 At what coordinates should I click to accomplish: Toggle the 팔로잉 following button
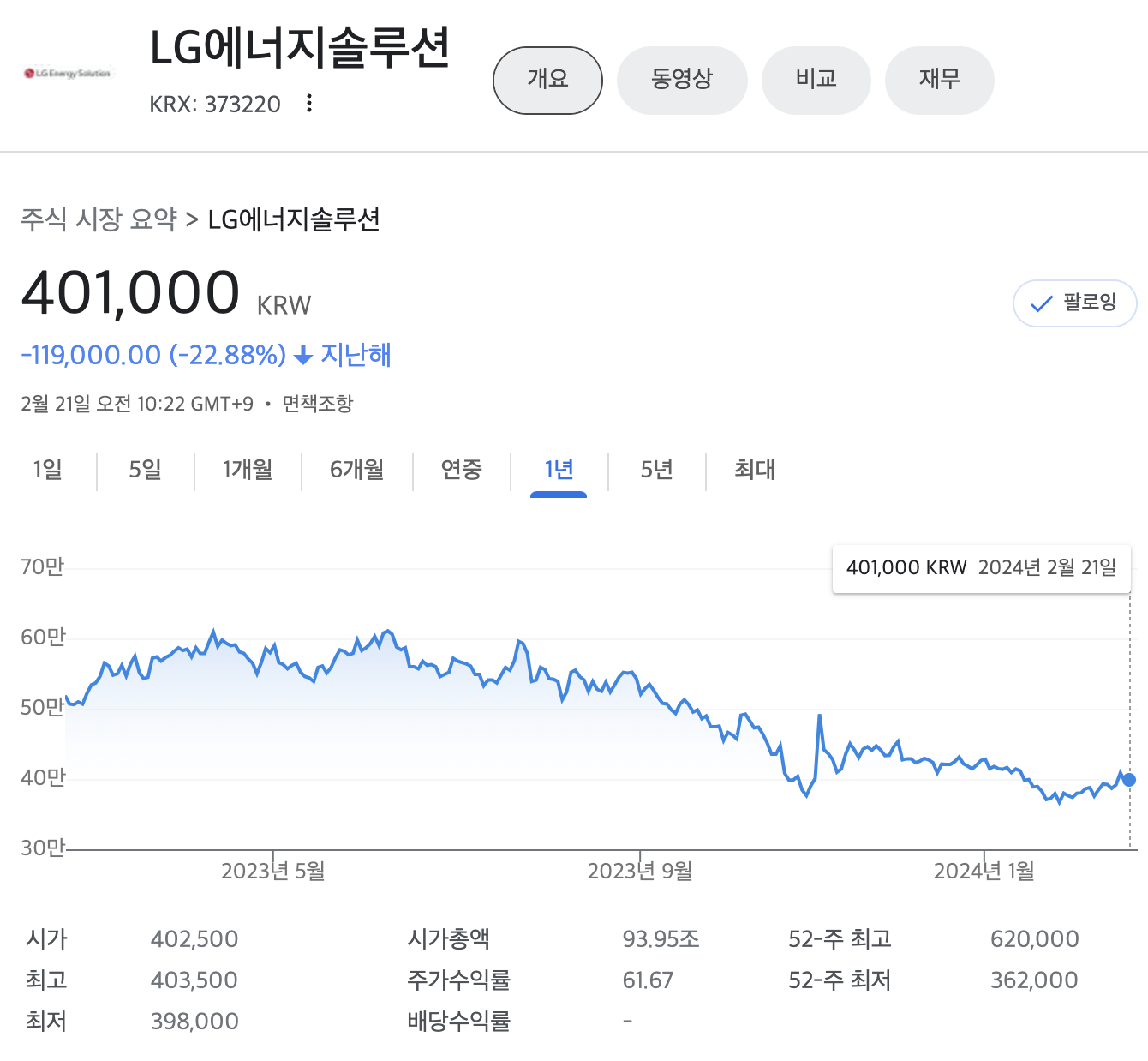point(1074,303)
